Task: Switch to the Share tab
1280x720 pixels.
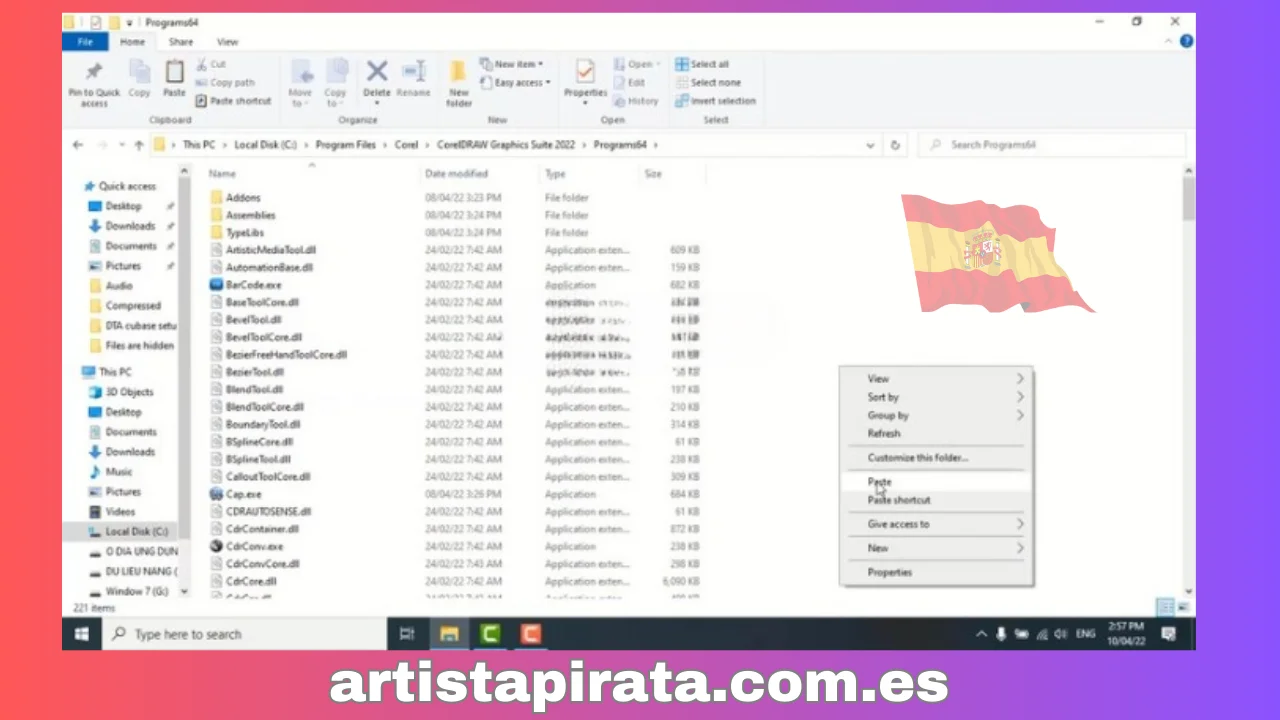Action: (x=181, y=42)
